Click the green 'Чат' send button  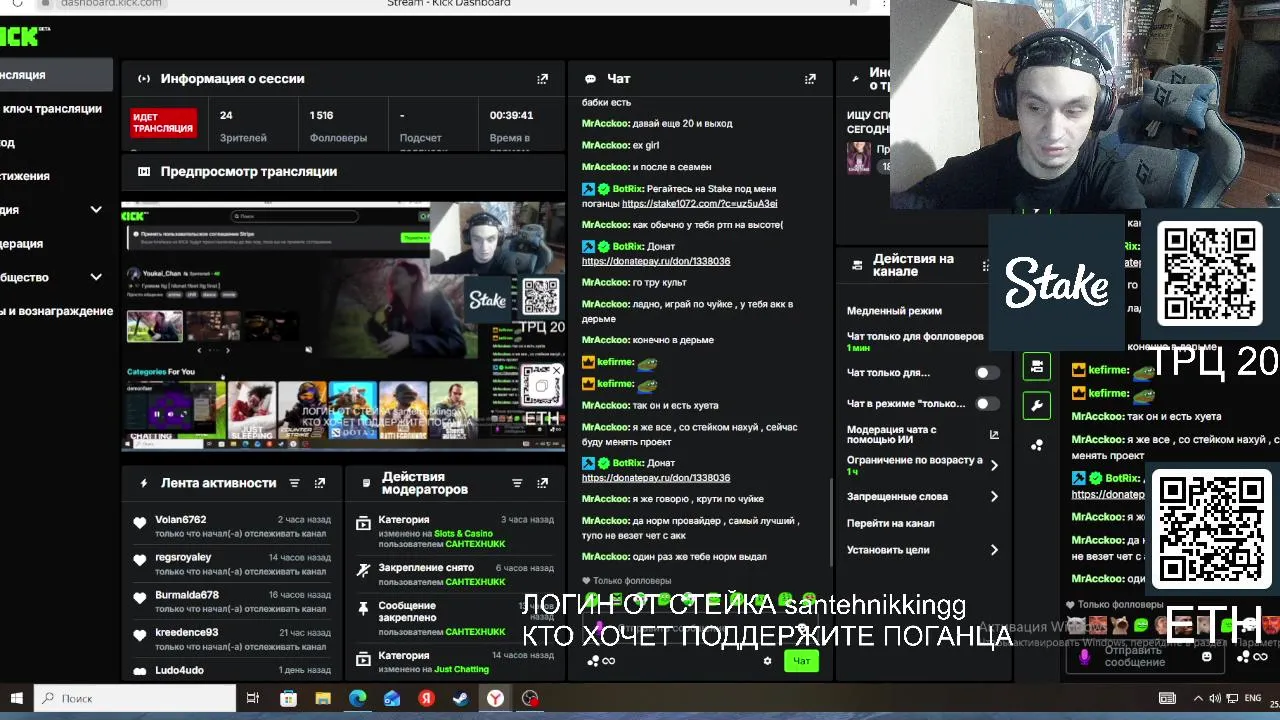click(x=802, y=661)
